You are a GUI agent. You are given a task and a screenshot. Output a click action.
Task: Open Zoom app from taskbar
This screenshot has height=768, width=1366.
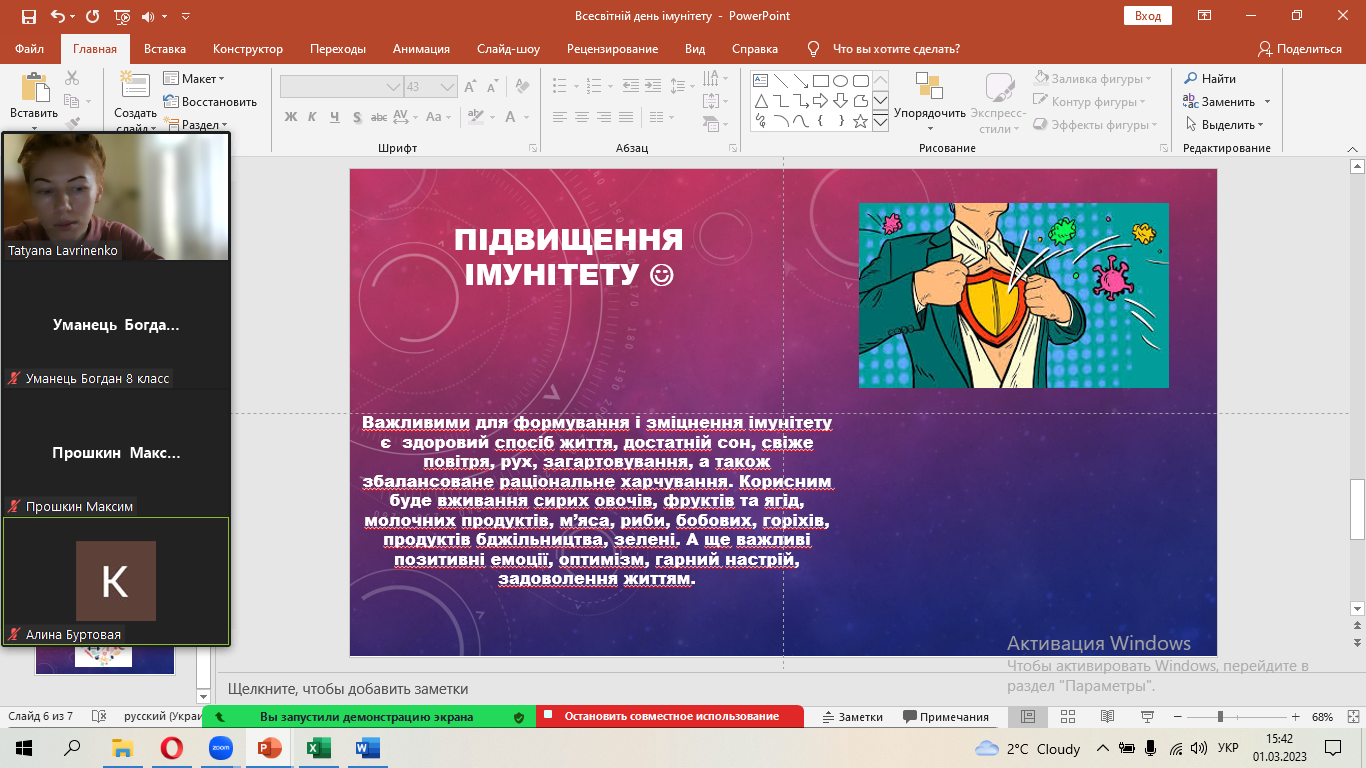coord(220,748)
